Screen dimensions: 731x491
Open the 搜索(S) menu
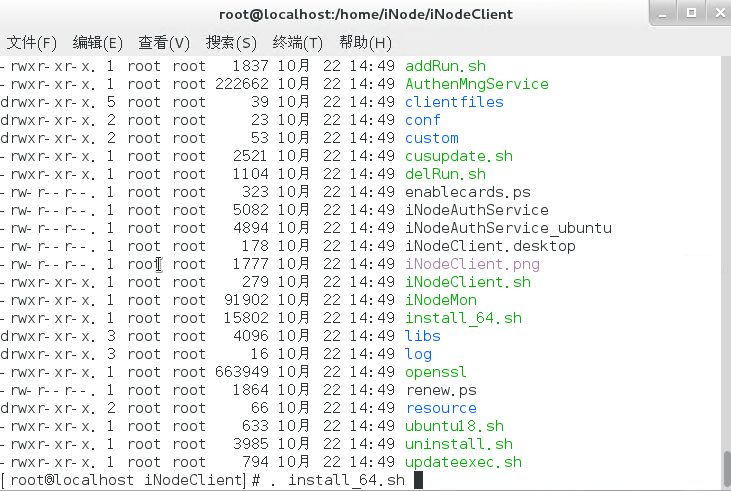click(231, 43)
